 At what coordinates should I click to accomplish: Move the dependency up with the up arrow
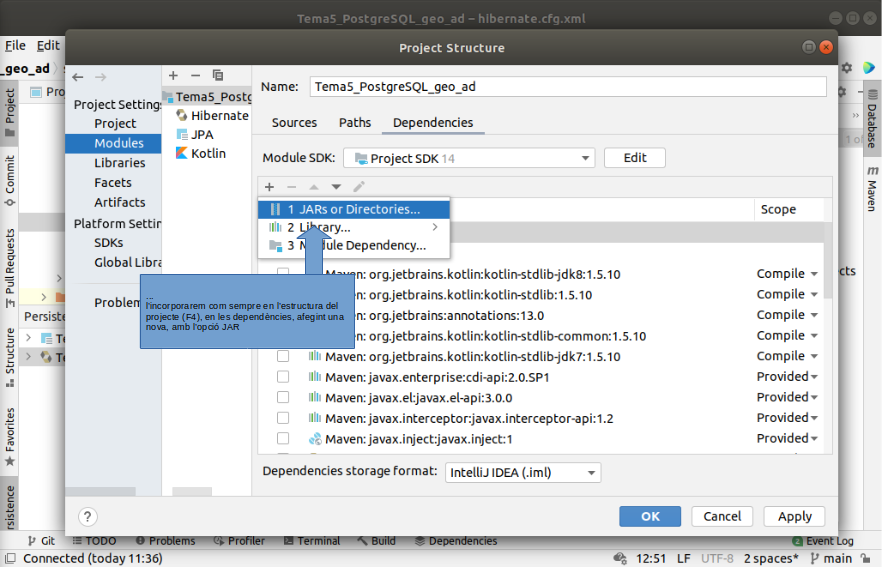point(314,187)
